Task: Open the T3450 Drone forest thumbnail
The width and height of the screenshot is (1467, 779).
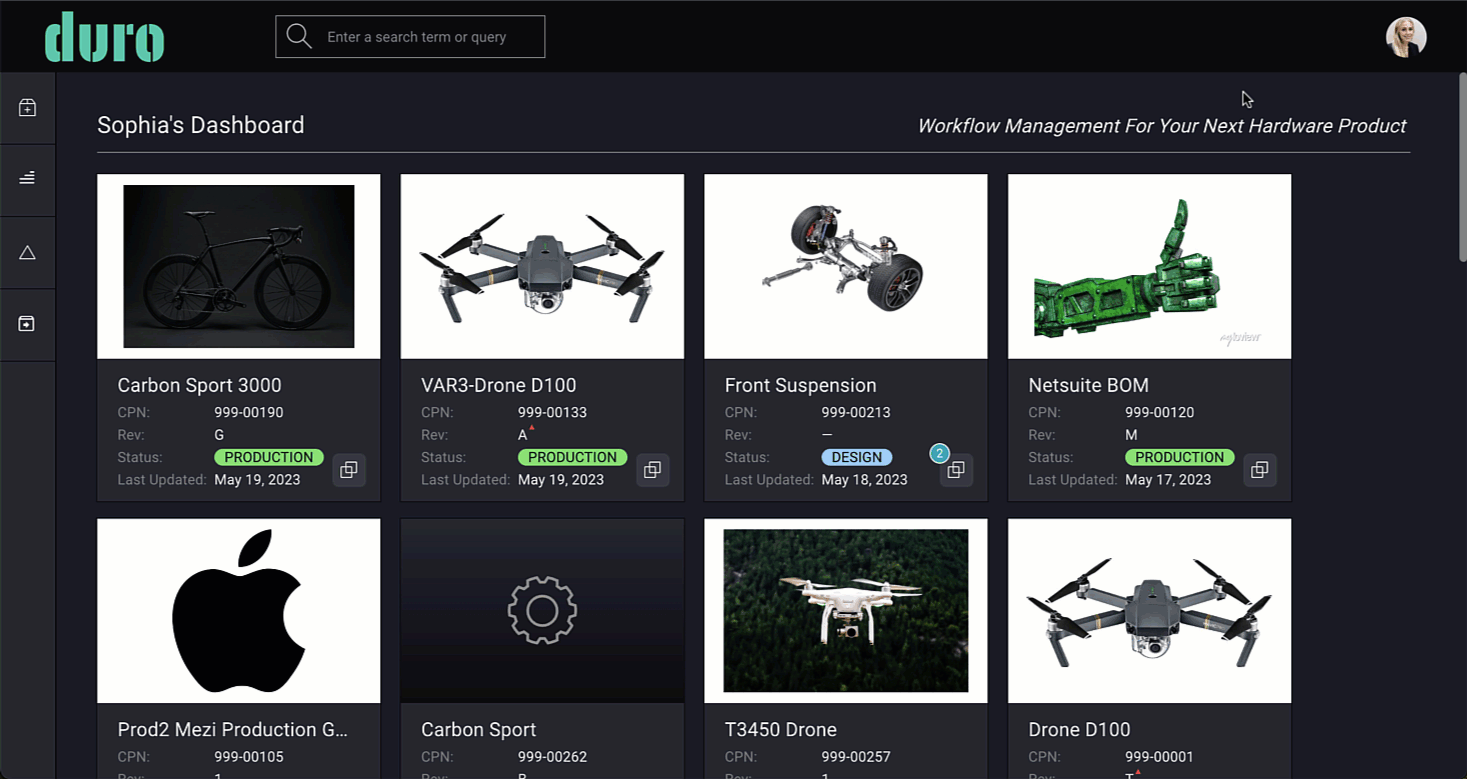Action: (x=846, y=611)
